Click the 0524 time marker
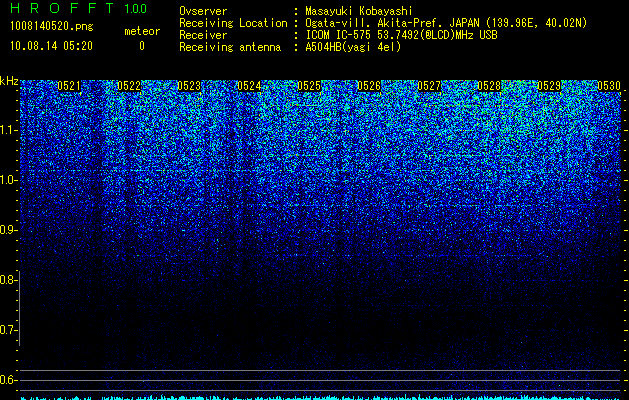The image size is (629, 400). 249,86
